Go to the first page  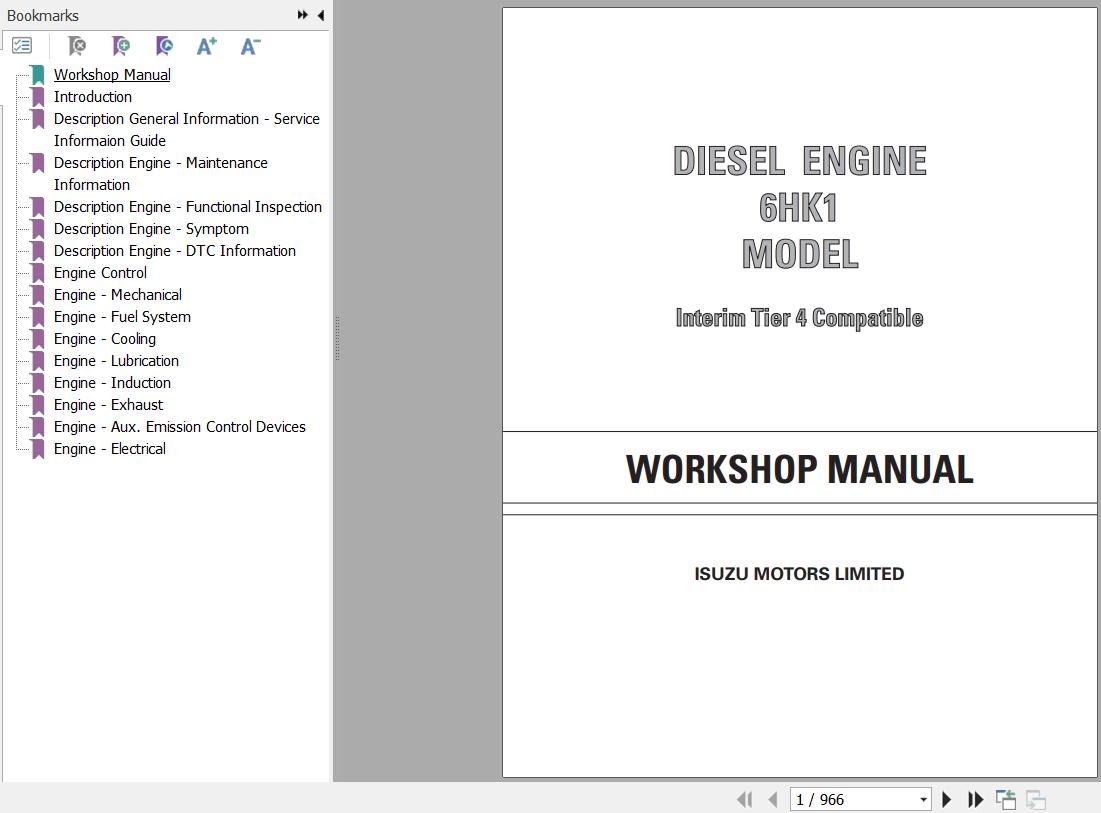pyautogui.click(x=745, y=799)
